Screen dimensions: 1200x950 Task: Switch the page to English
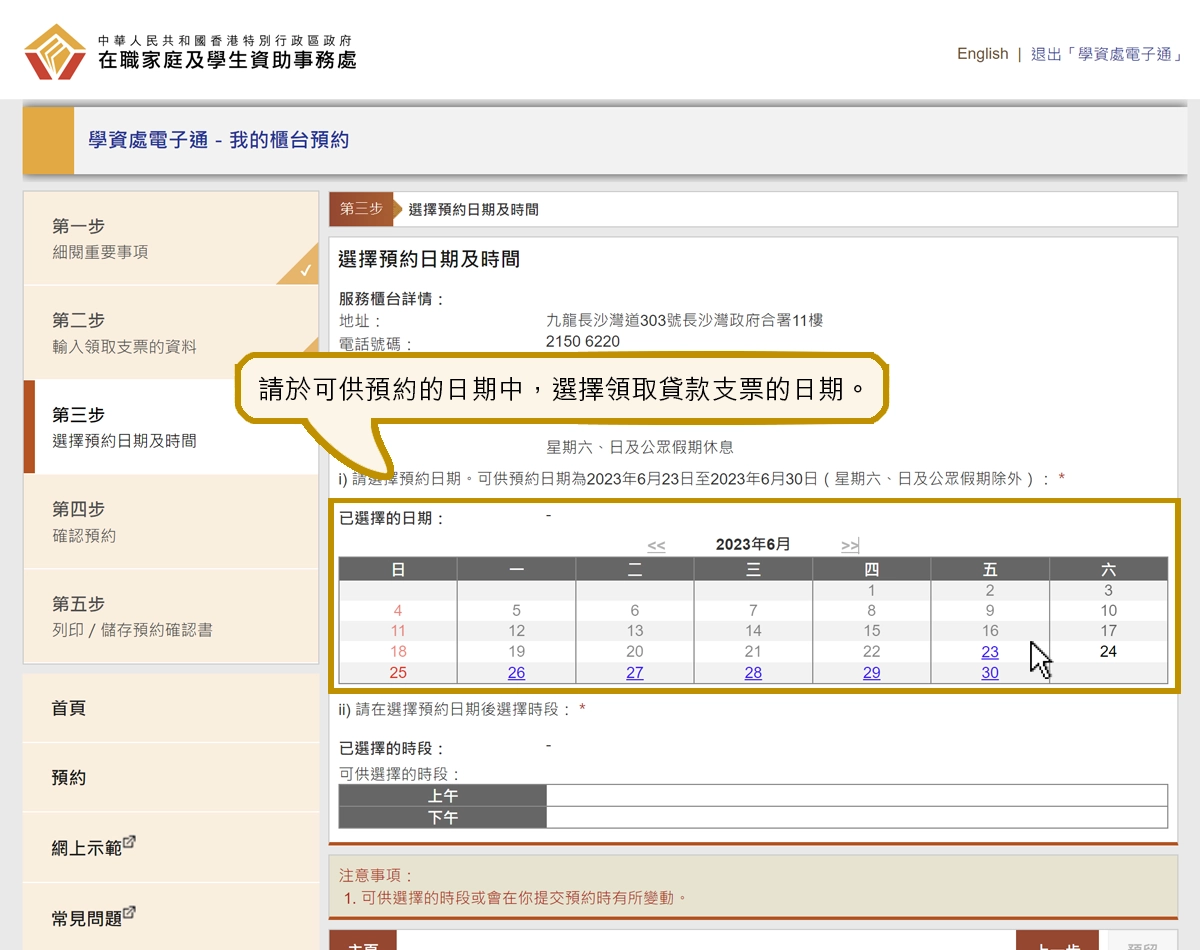click(x=981, y=54)
